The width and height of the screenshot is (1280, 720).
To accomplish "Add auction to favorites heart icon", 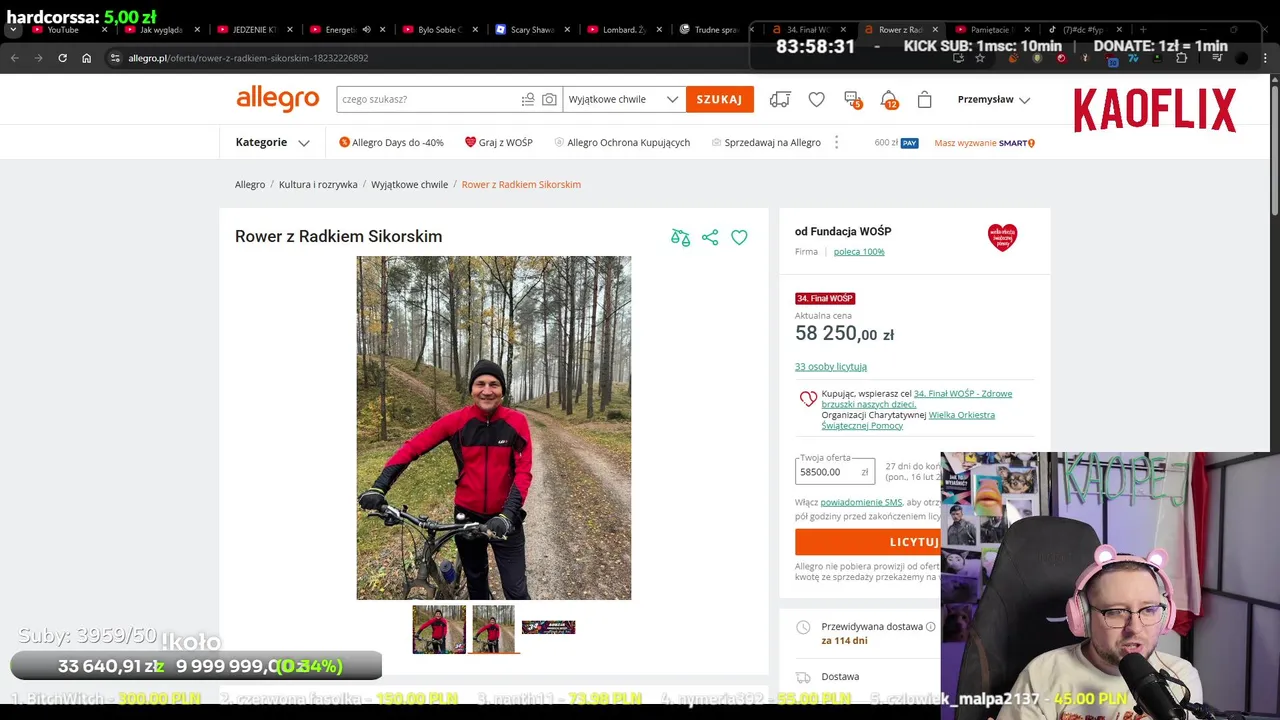I will coord(739,237).
